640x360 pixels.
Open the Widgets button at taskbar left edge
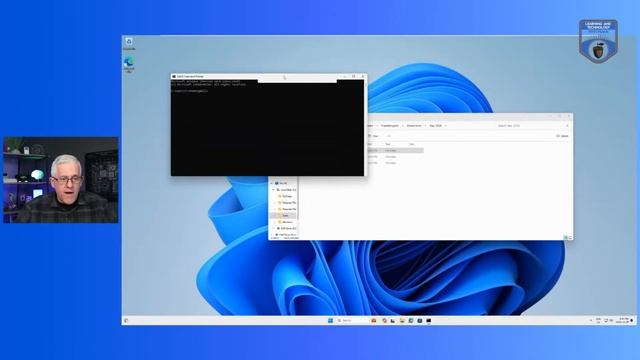click(126, 320)
